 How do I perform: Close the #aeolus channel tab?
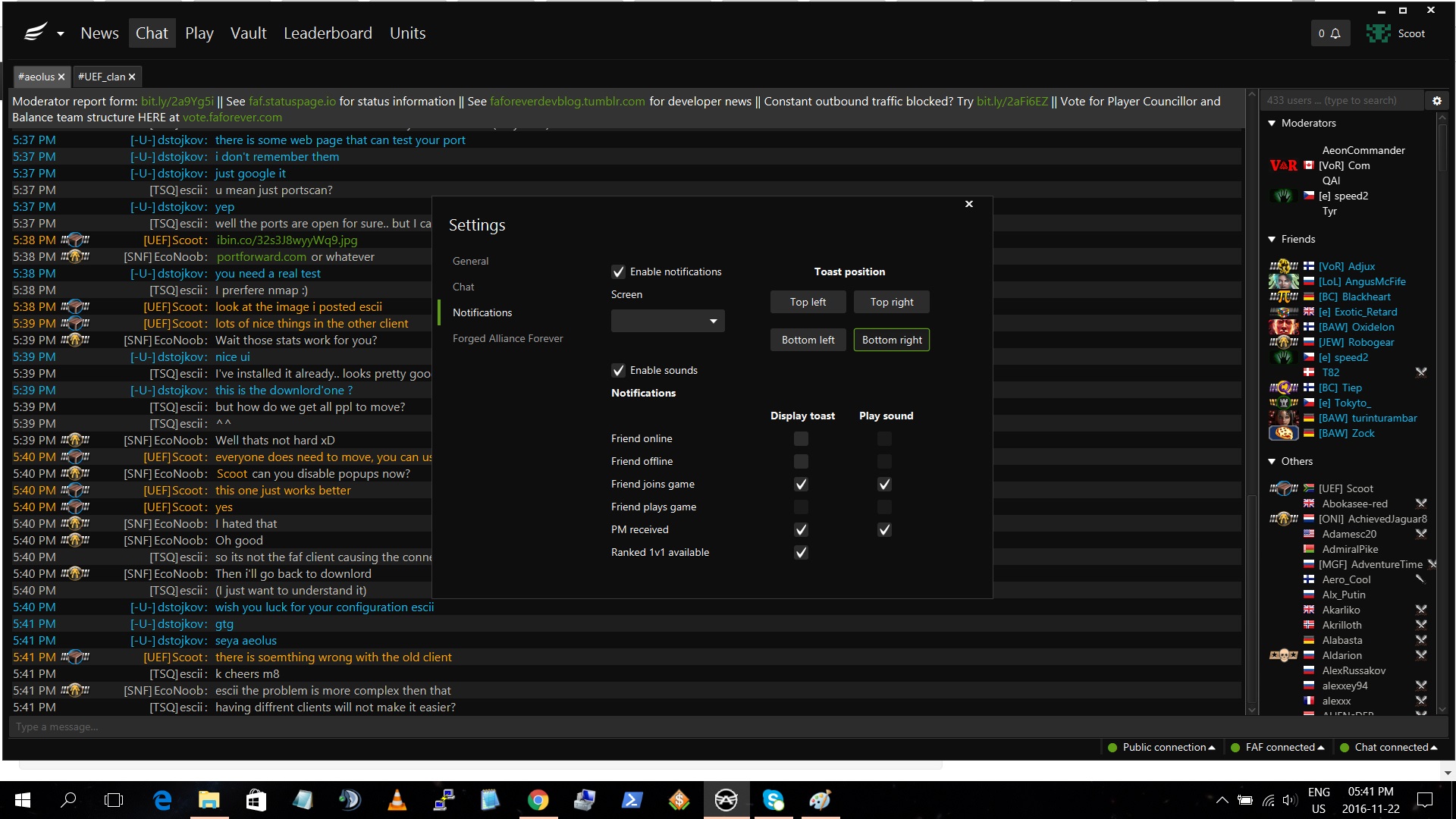coord(61,77)
